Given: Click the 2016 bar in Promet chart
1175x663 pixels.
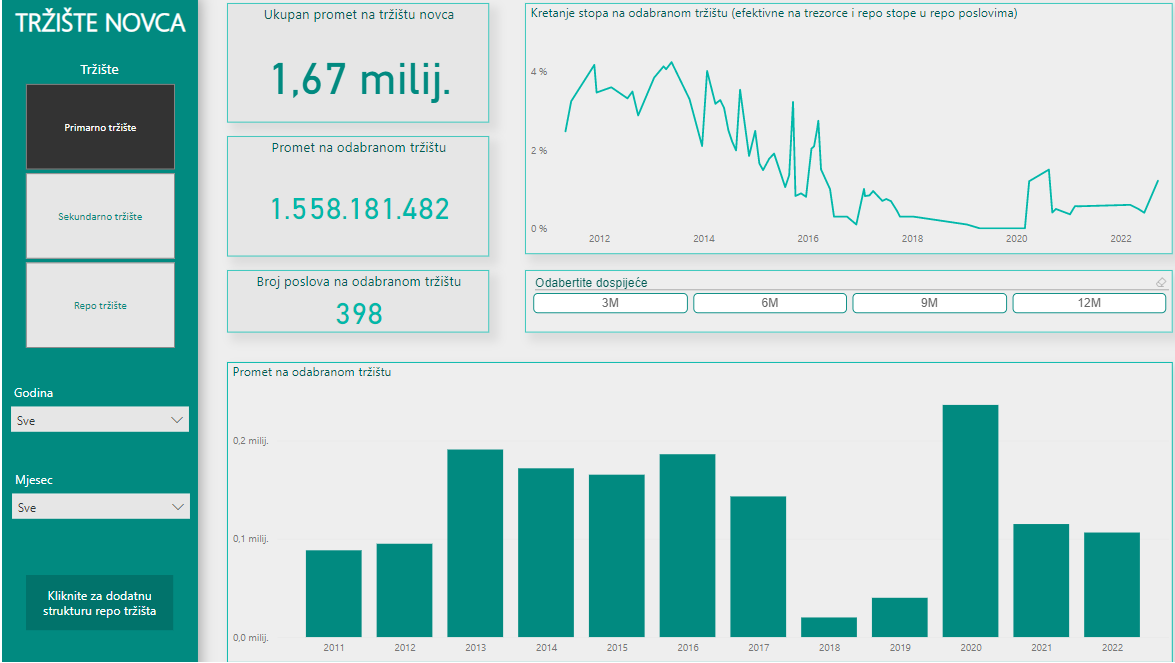Looking at the screenshot, I should tap(687, 545).
